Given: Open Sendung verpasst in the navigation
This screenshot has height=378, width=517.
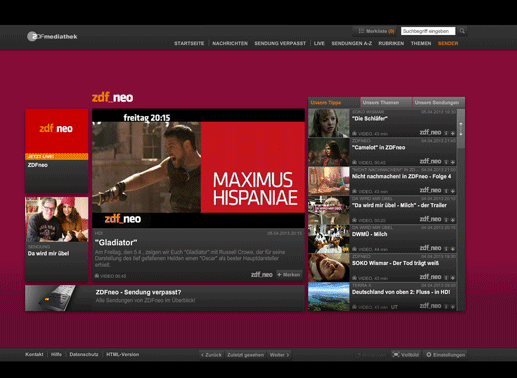Looking at the screenshot, I should tap(280, 43).
